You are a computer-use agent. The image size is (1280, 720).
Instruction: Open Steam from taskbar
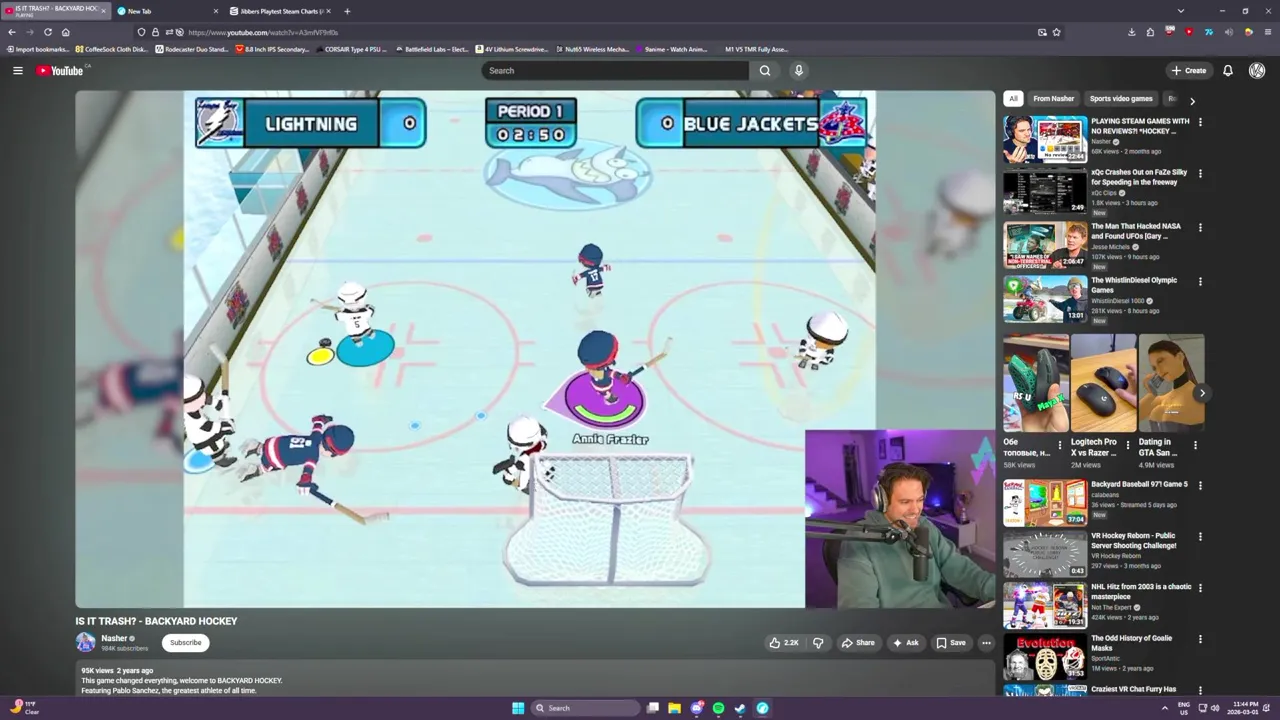point(740,708)
